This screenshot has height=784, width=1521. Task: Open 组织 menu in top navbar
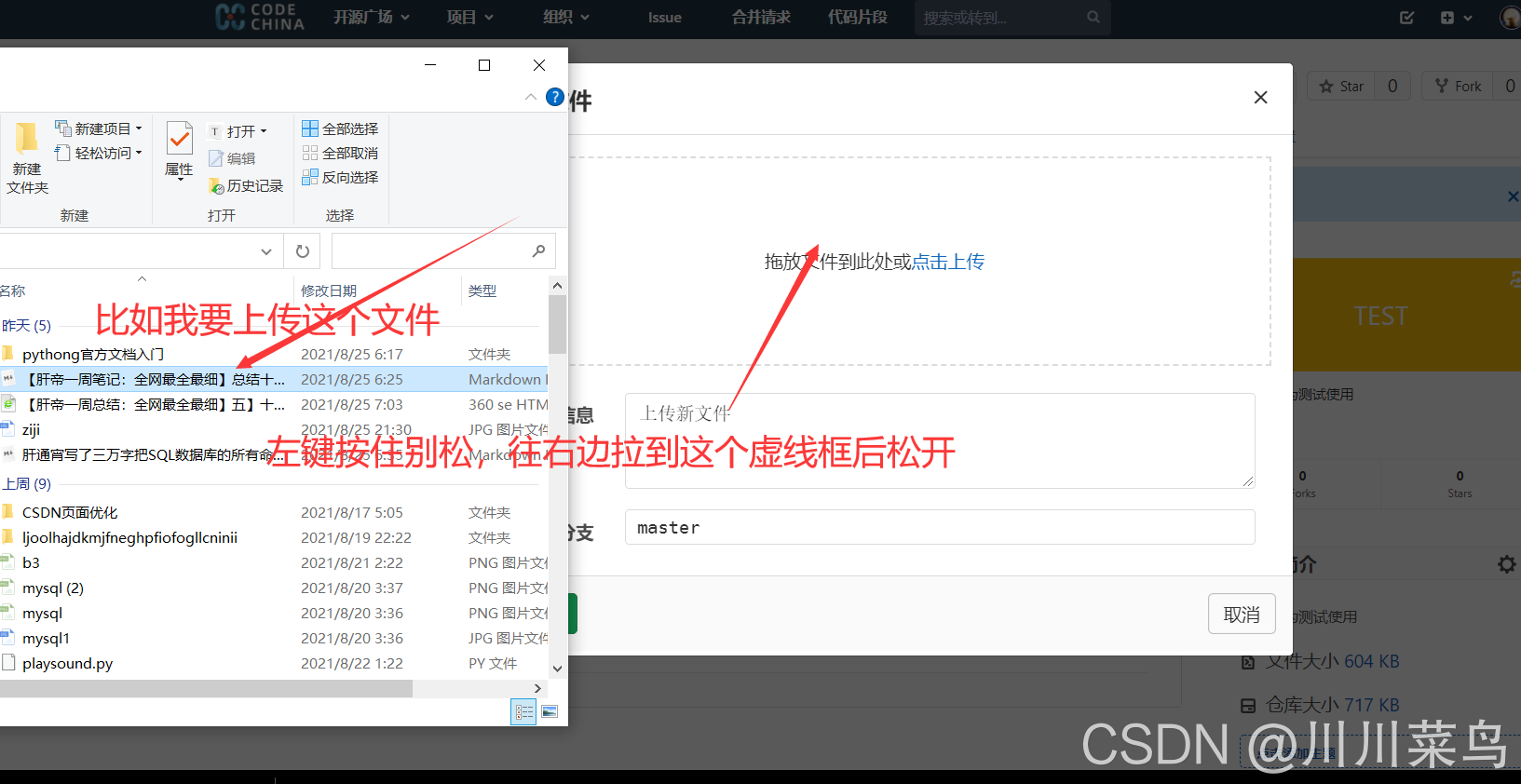tap(566, 17)
